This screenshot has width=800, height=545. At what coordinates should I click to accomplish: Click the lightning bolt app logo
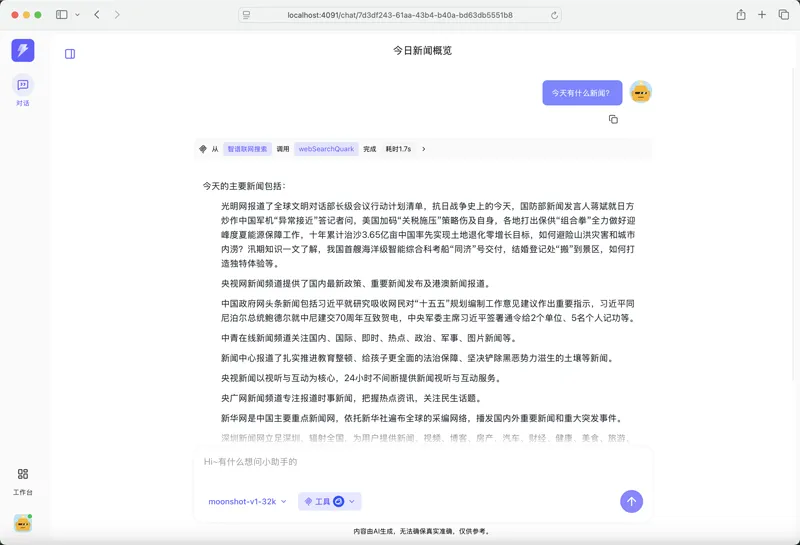pyautogui.click(x=22, y=50)
